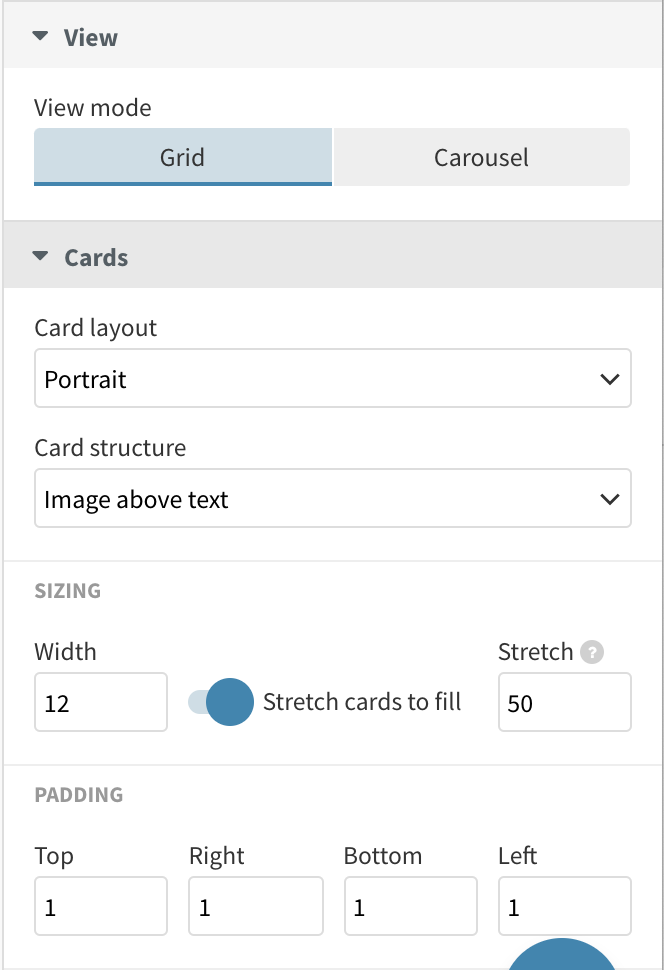Toggle the Stretch cards to fill switch
The height and width of the screenshot is (970, 664).
coord(221,702)
